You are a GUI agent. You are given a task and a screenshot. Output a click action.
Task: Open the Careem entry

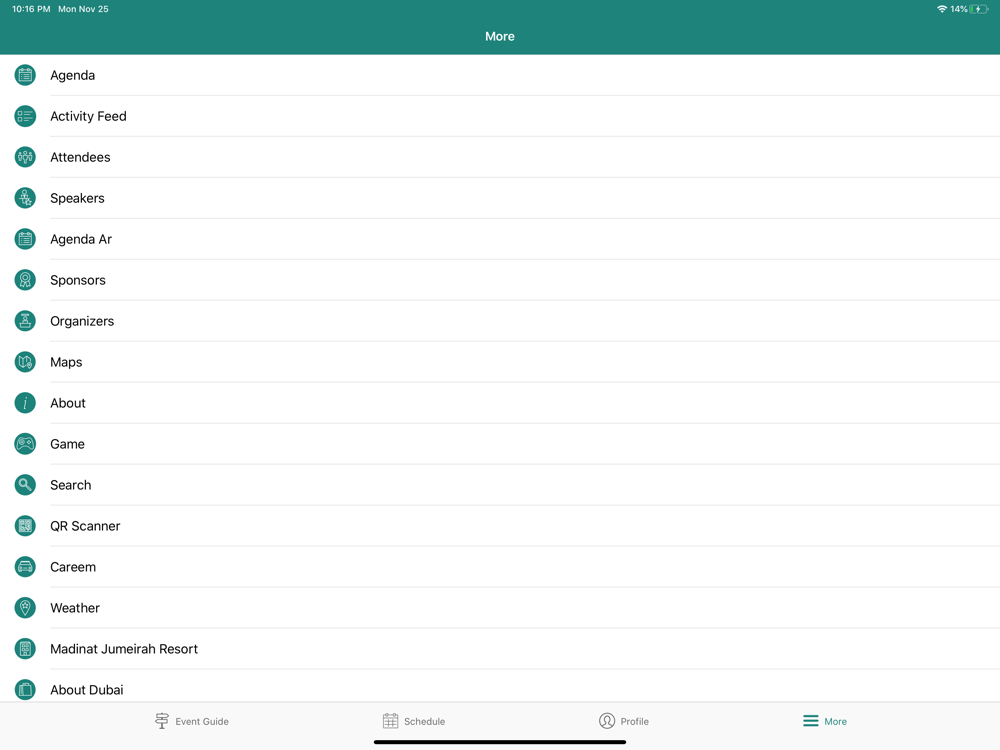pos(500,567)
